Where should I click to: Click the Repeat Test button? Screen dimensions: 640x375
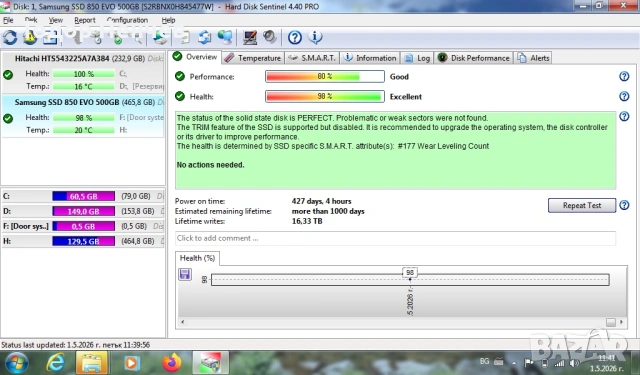tap(582, 205)
